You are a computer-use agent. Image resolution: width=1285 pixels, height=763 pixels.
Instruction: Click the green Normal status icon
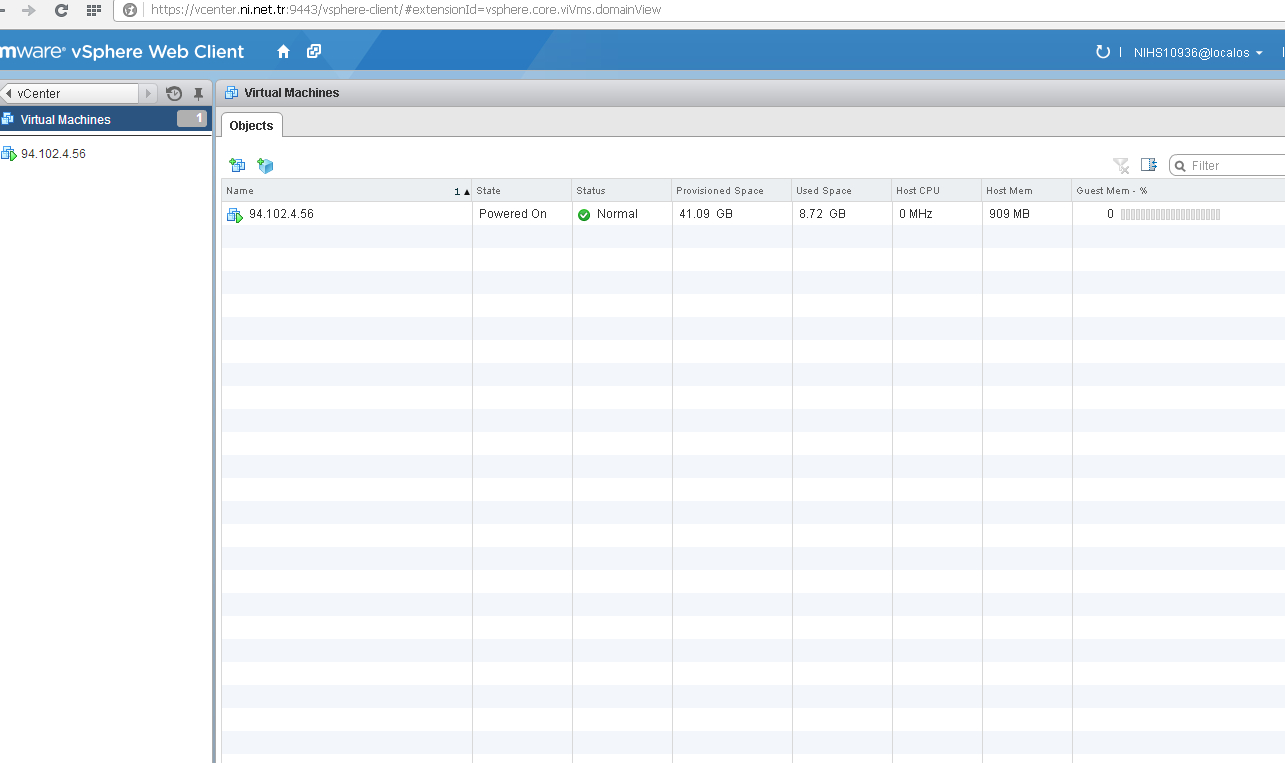[584, 215]
